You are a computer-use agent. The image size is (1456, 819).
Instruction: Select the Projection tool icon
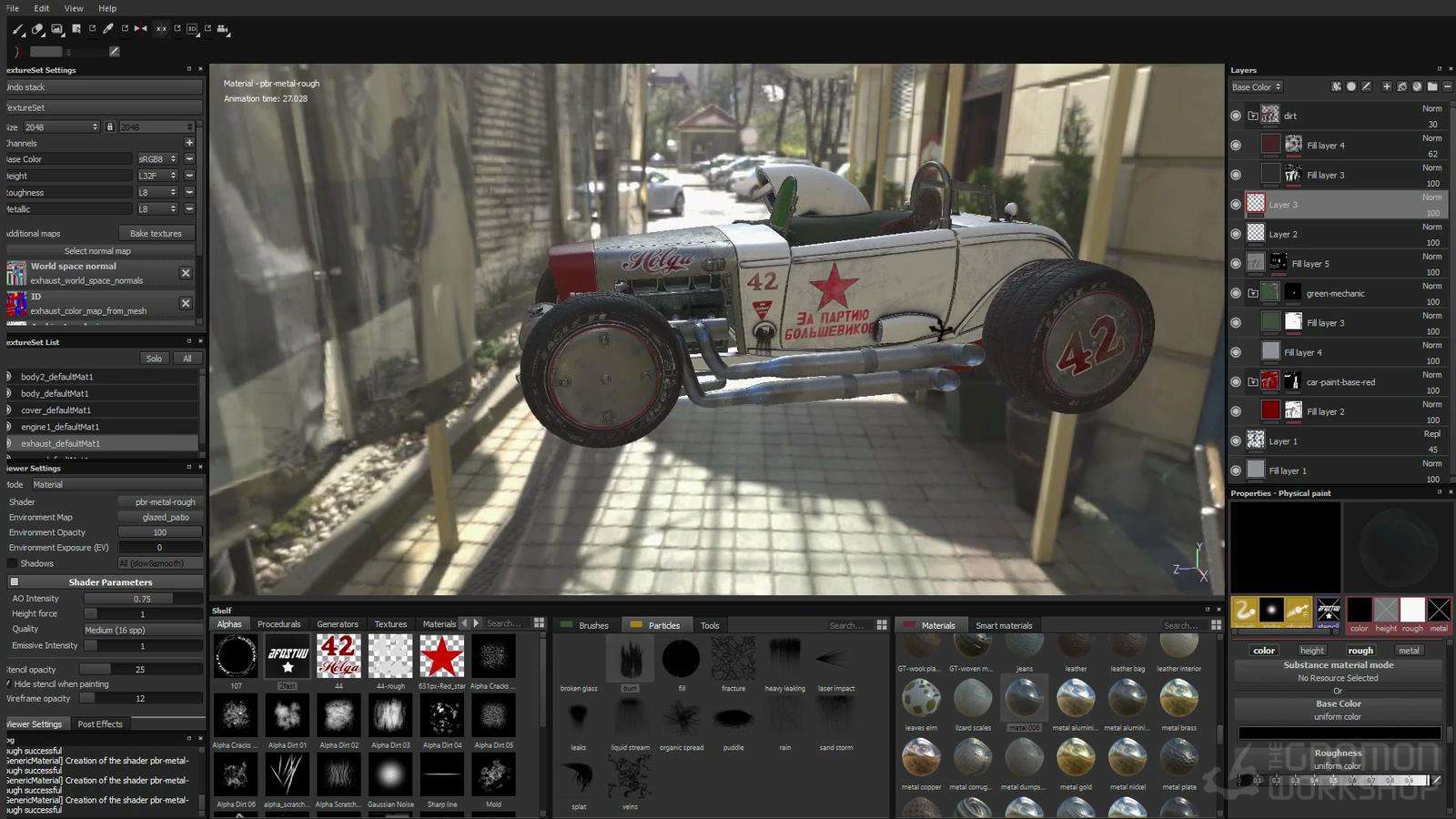[x=56, y=29]
